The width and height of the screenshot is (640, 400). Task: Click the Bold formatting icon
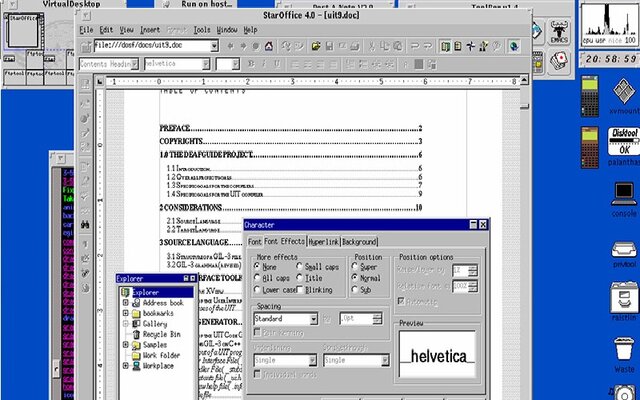(x=251, y=64)
